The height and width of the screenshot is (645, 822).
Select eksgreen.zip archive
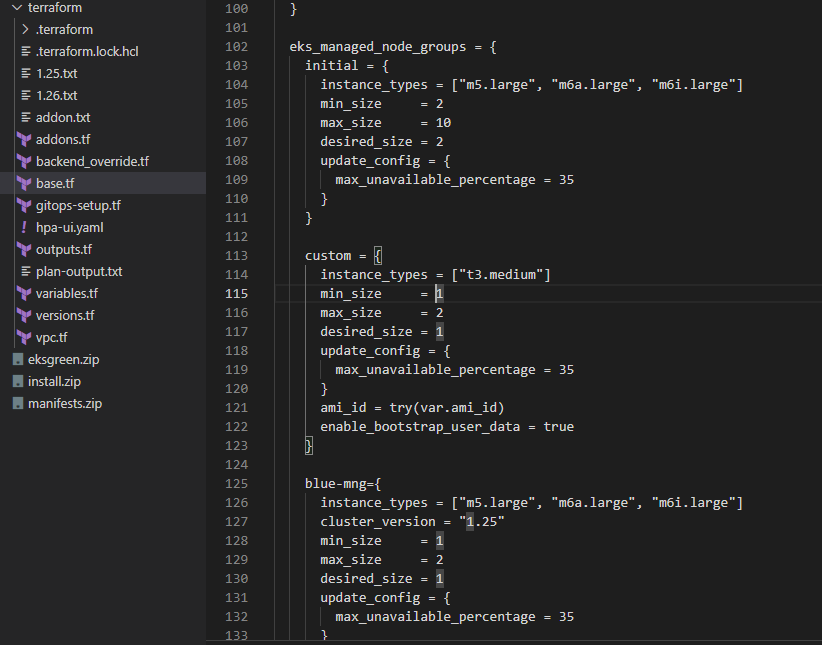point(63,360)
